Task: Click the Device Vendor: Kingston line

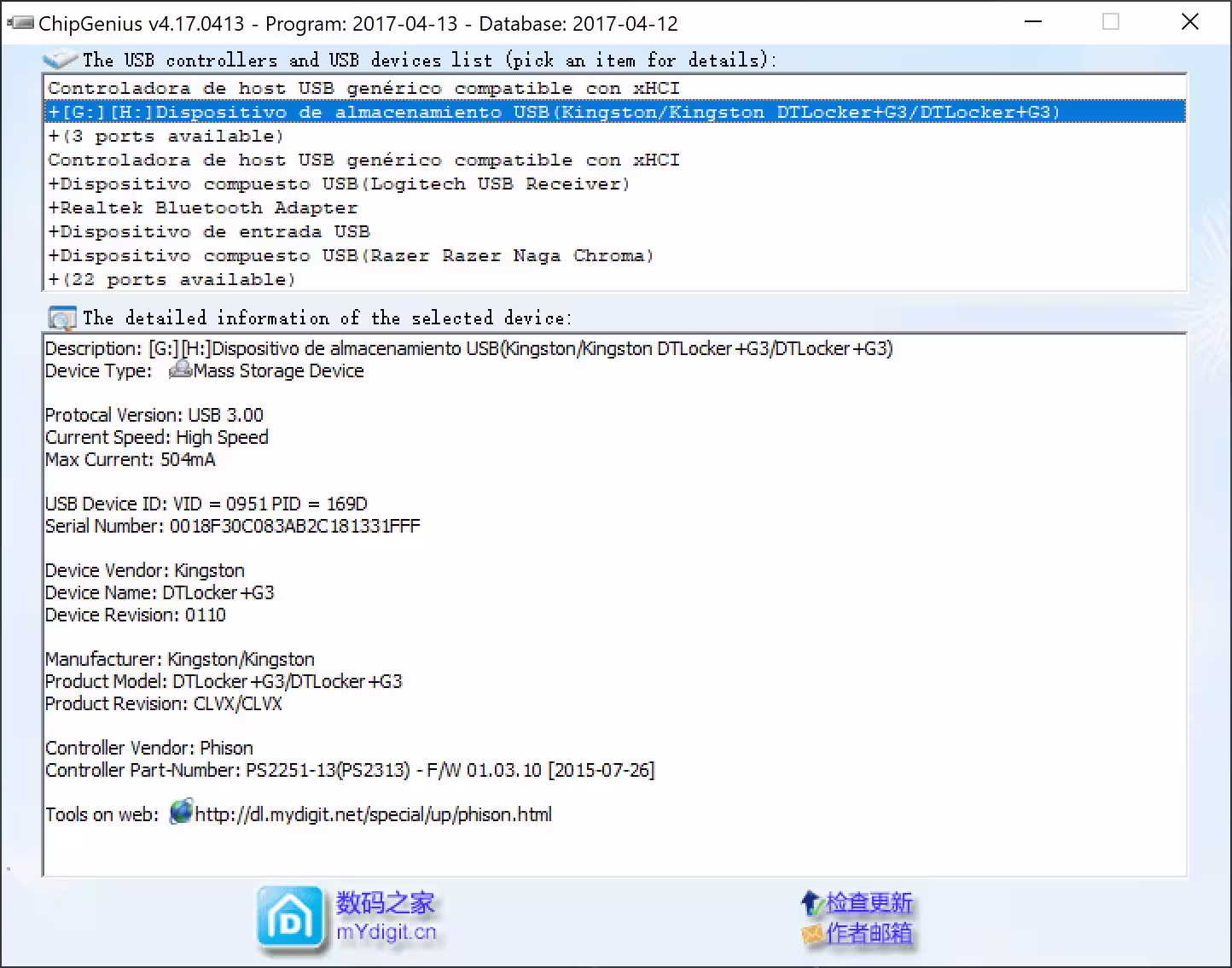Action: (x=145, y=570)
